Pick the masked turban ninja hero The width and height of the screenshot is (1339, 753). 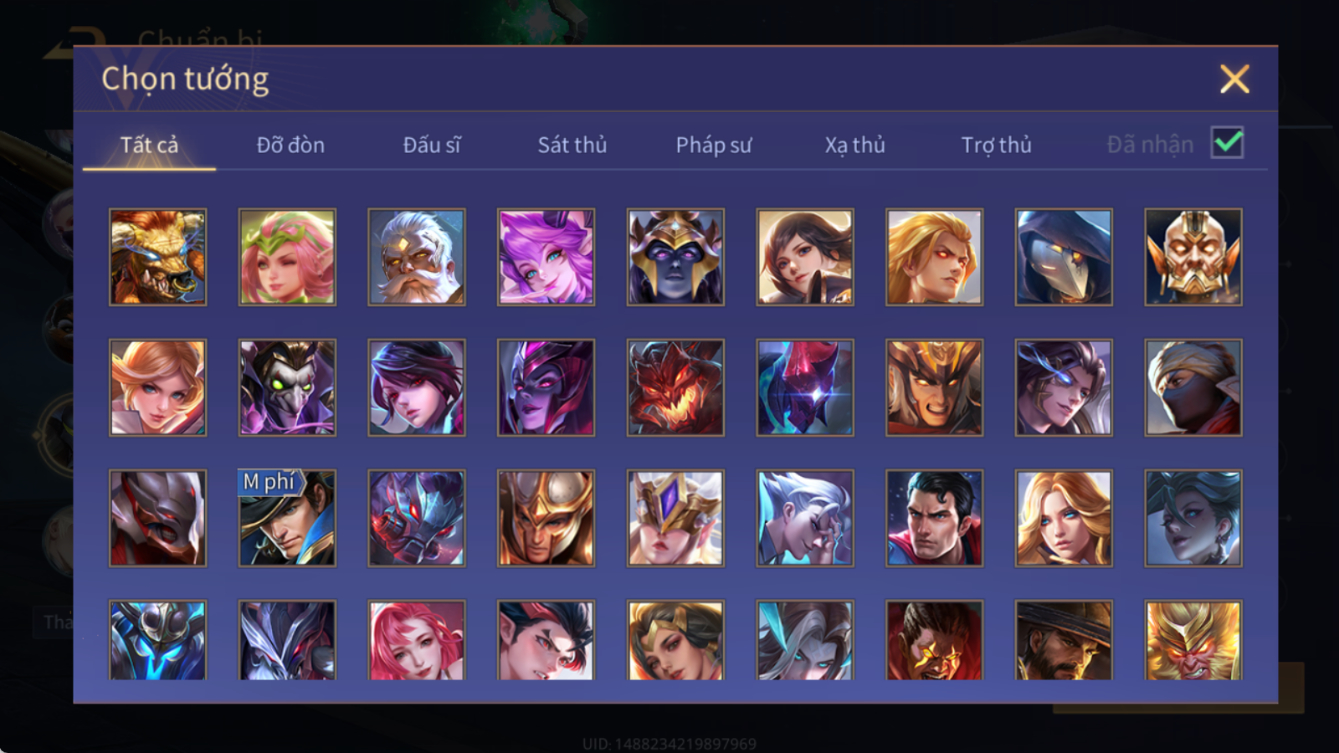[1193, 388]
